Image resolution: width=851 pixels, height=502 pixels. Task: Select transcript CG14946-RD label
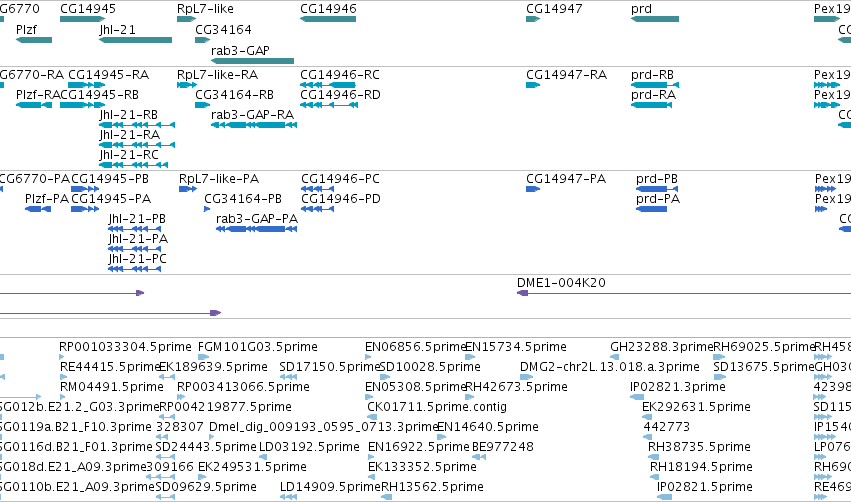coord(340,94)
